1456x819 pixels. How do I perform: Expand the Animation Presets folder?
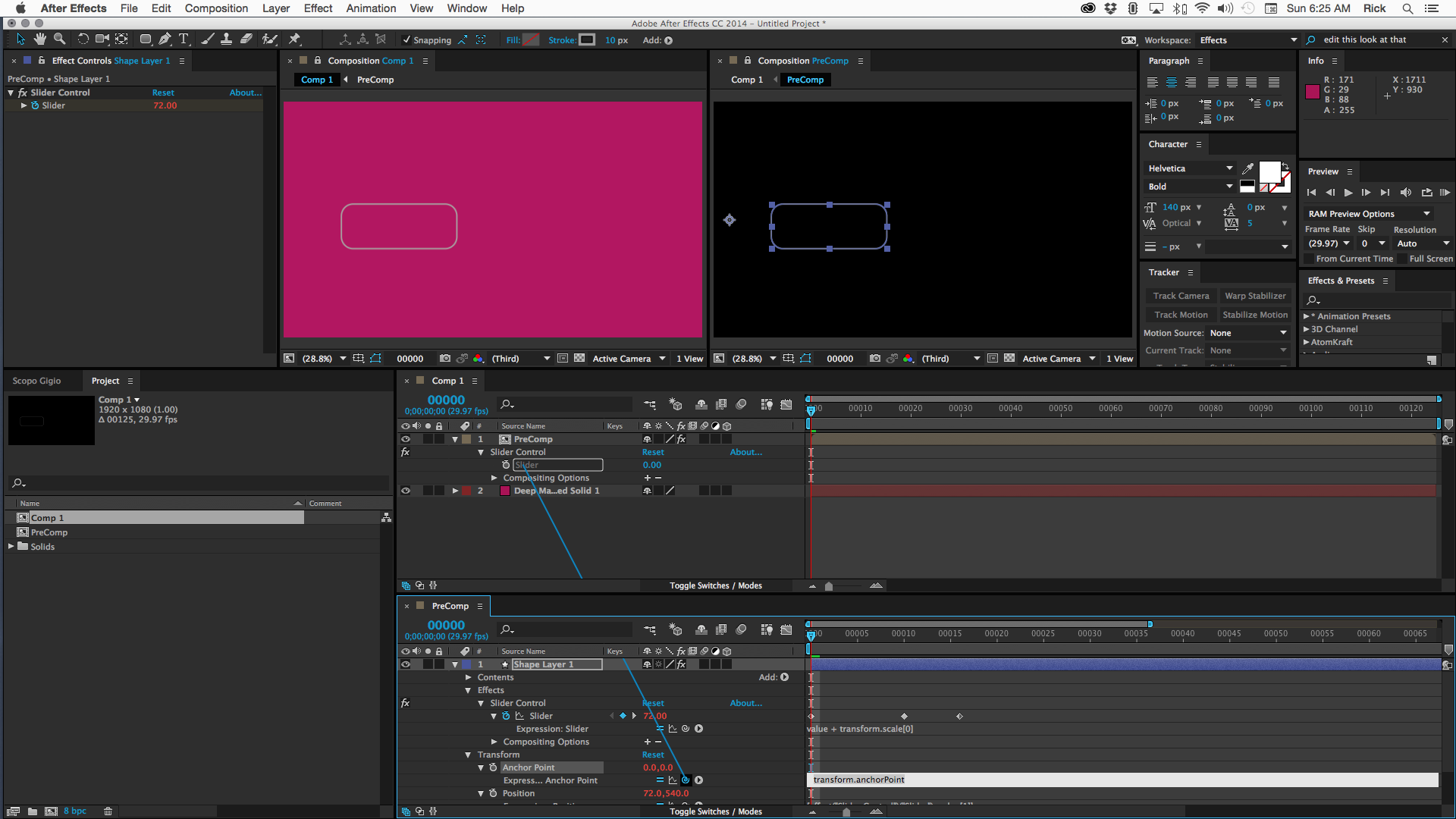(x=1306, y=316)
